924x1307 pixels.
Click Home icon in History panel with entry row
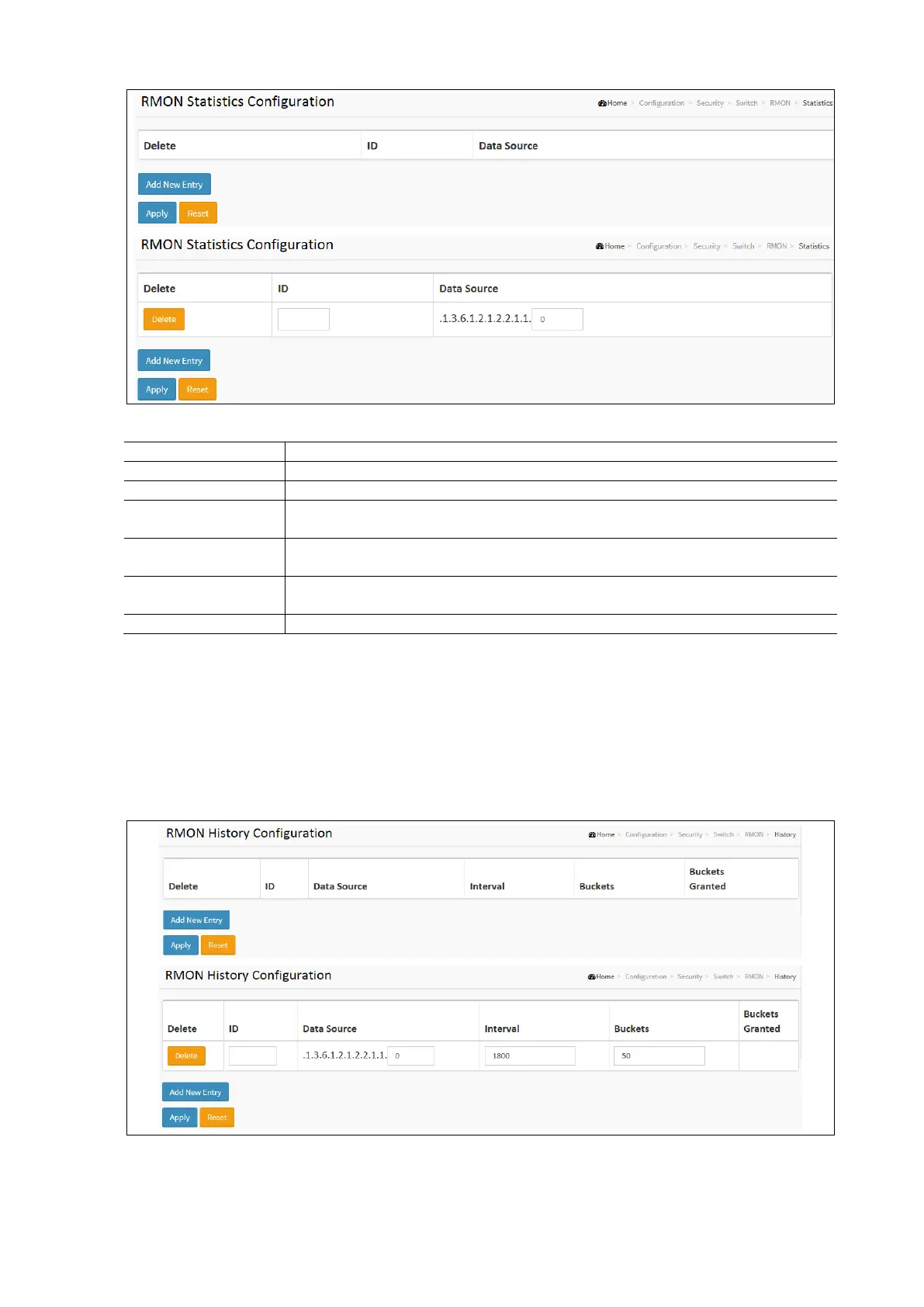click(x=591, y=977)
